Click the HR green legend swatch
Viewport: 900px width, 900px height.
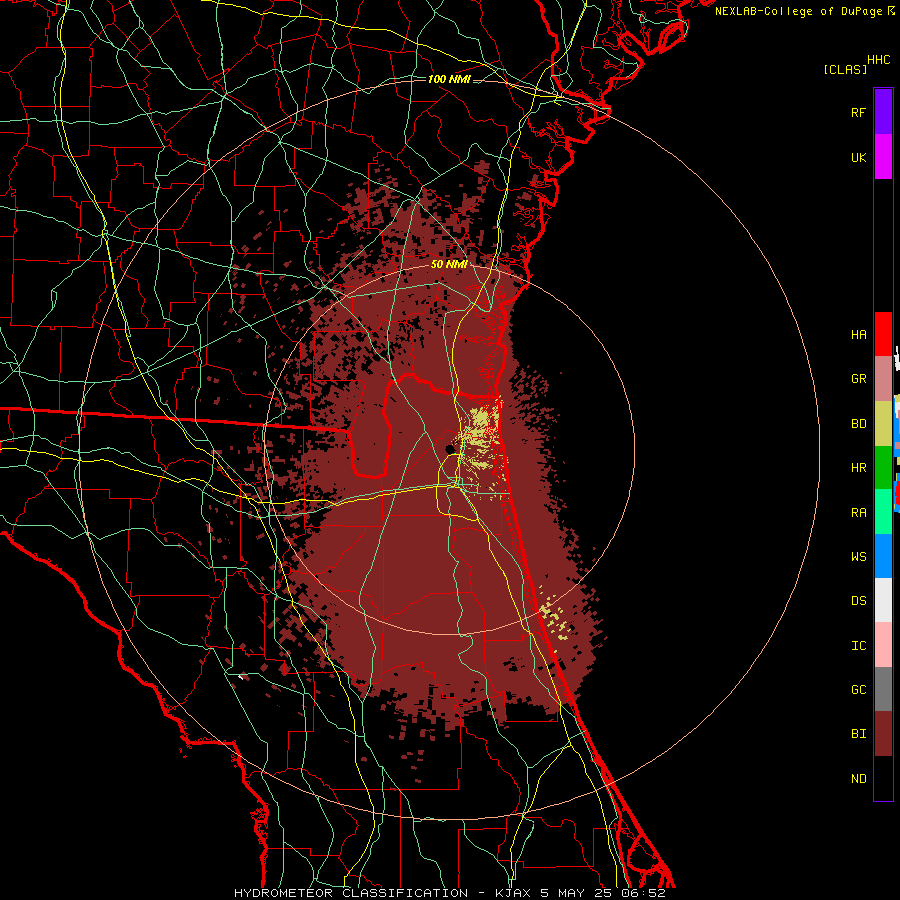click(883, 468)
